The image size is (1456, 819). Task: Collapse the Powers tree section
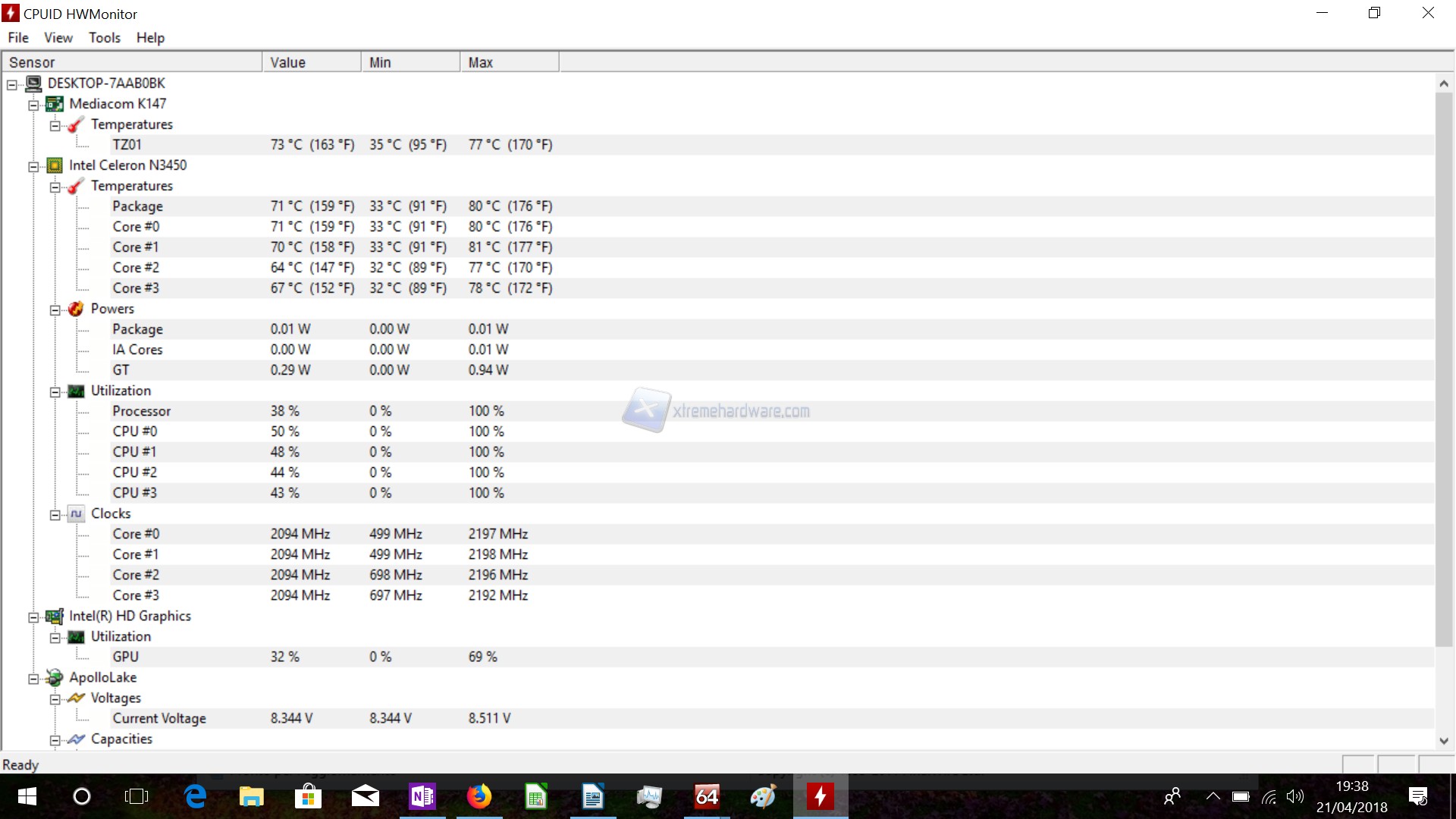click(x=55, y=310)
